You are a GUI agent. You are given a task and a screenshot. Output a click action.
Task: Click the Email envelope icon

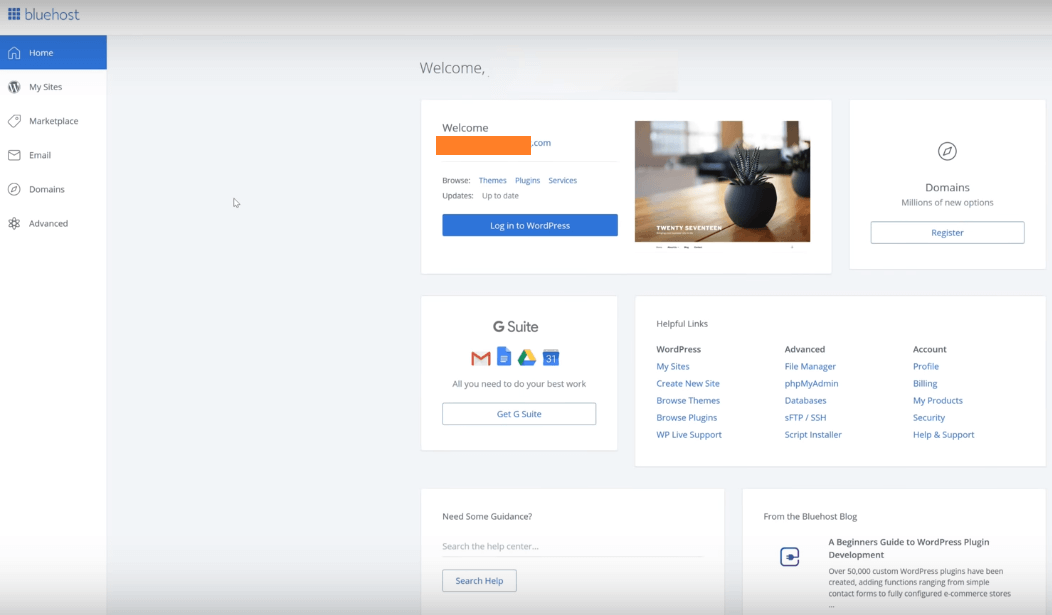pos(14,155)
